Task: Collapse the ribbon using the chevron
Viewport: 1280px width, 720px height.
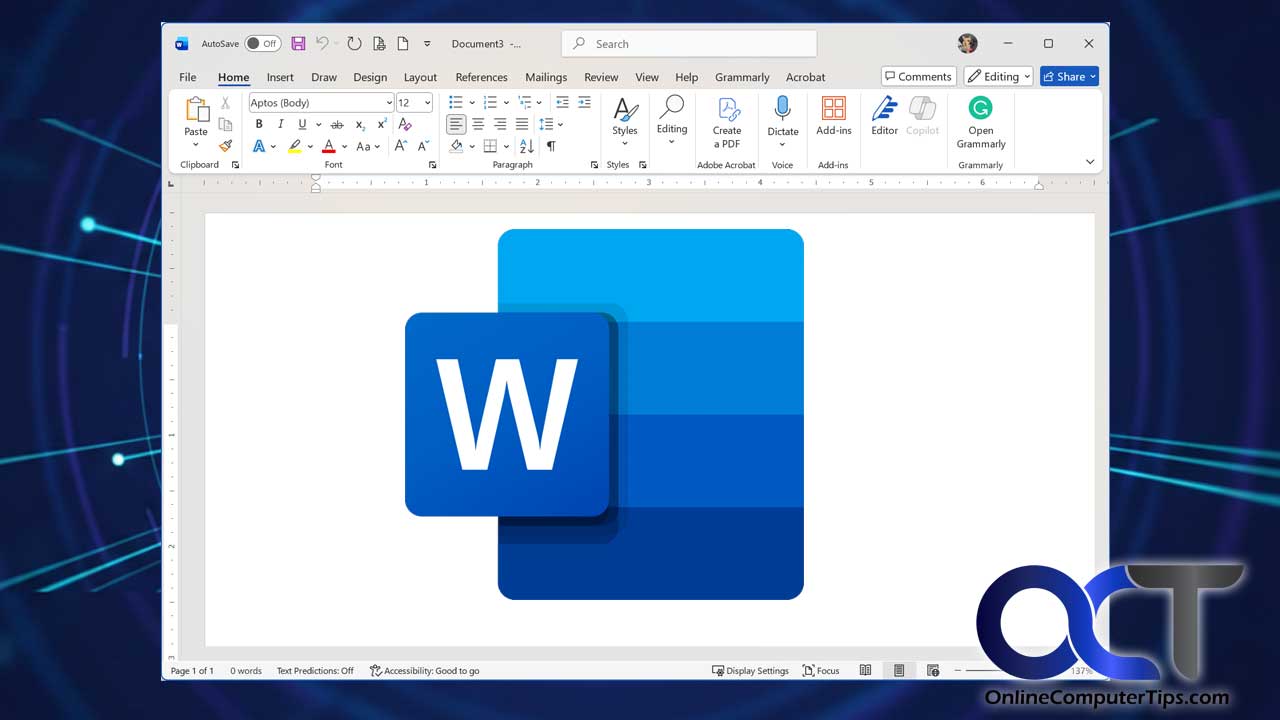Action: pyautogui.click(x=1090, y=162)
